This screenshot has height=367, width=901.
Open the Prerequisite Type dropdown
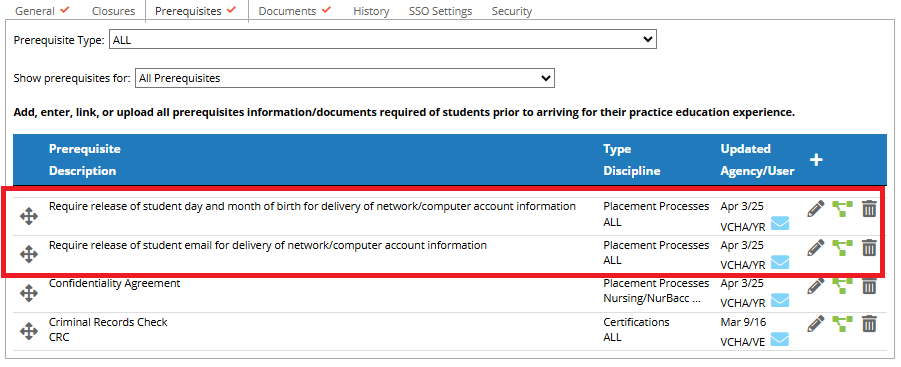(383, 40)
